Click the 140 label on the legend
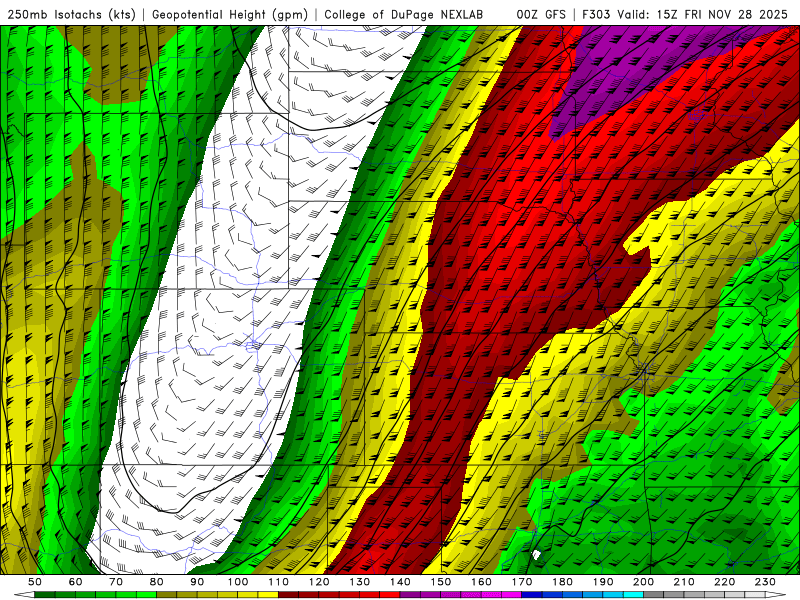The width and height of the screenshot is (800, 600). [x=400, y=582]
